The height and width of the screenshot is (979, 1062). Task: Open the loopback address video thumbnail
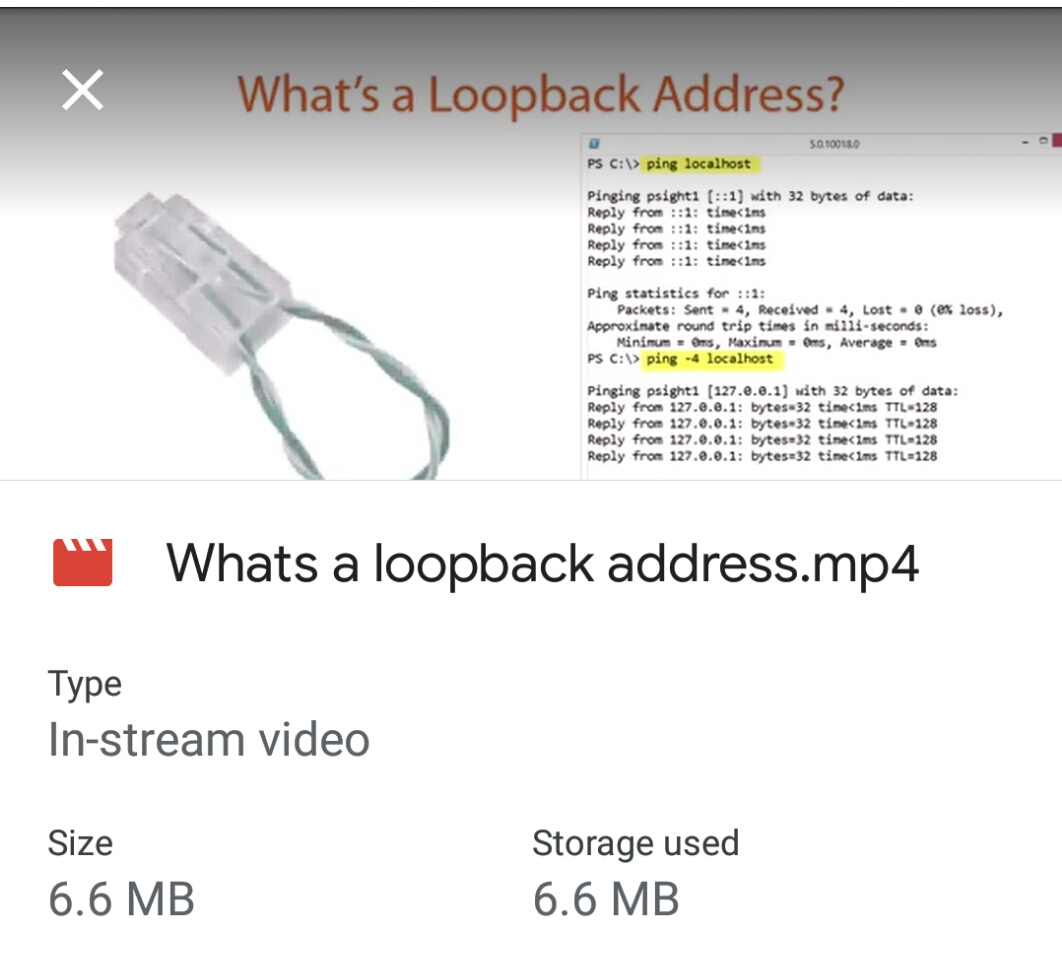coord(531,244)
